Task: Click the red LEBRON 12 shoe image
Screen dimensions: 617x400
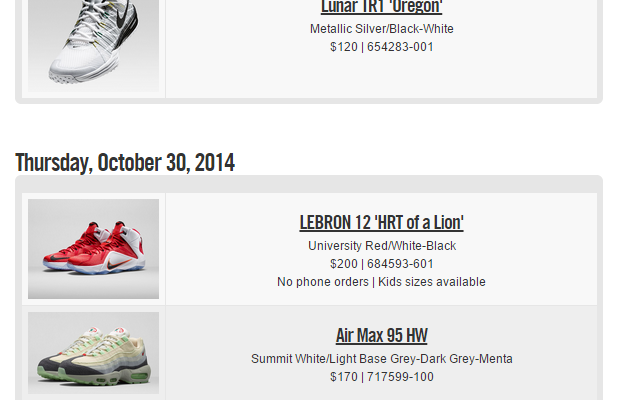Action: [93, 248]
